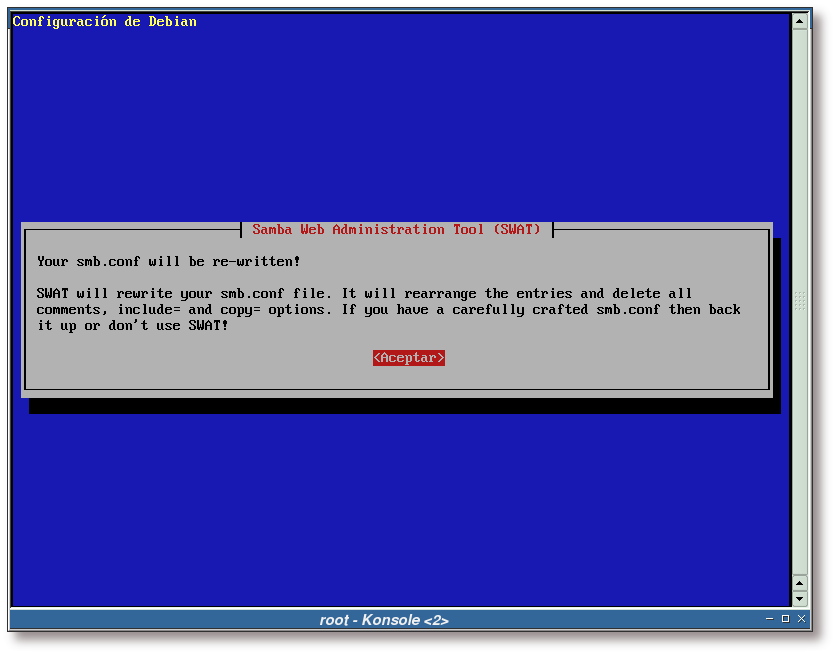The height and width of the screenshot is (655, 836).
Task: Click the scrollbar track beside the dialog
Action: (x=799, y=302)
